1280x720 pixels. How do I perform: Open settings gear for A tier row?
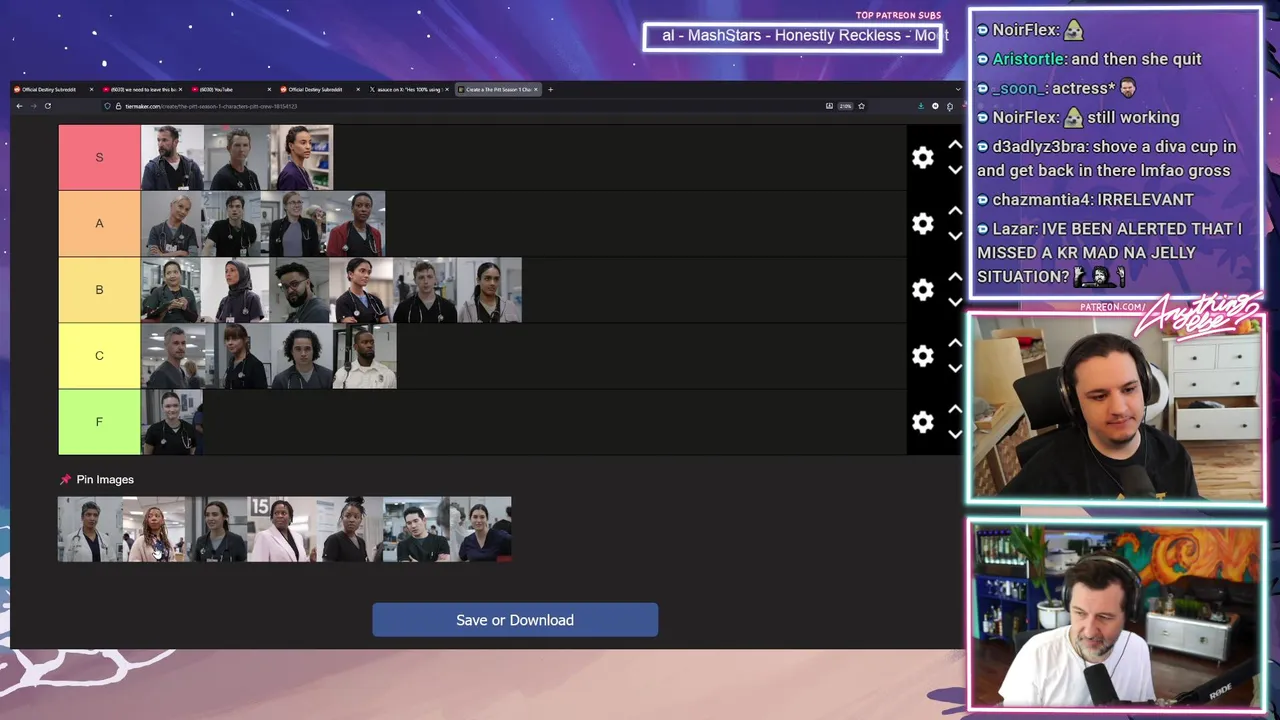pos(922,224)
